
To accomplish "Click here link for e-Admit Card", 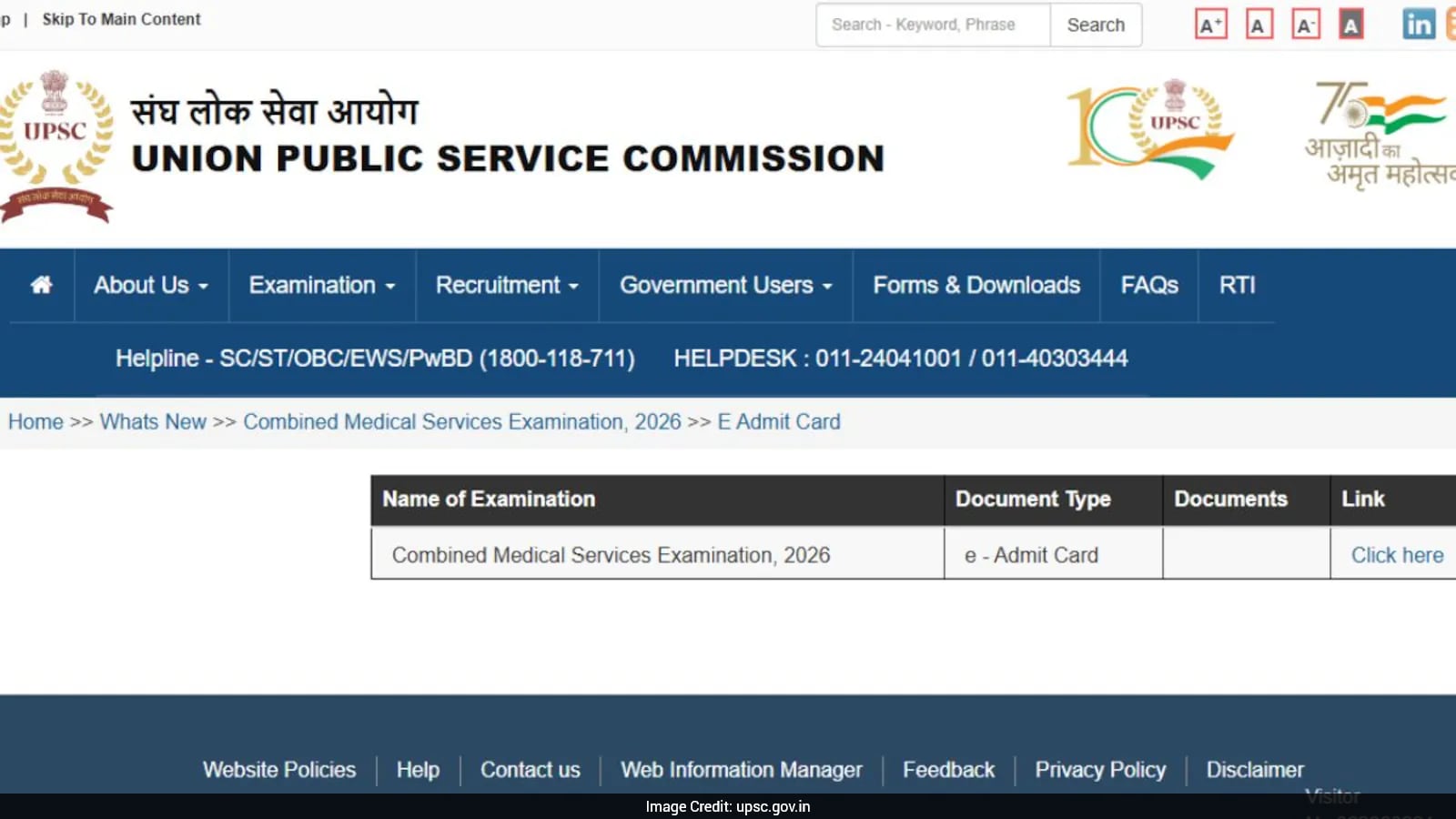I will tap(1397, 555).
